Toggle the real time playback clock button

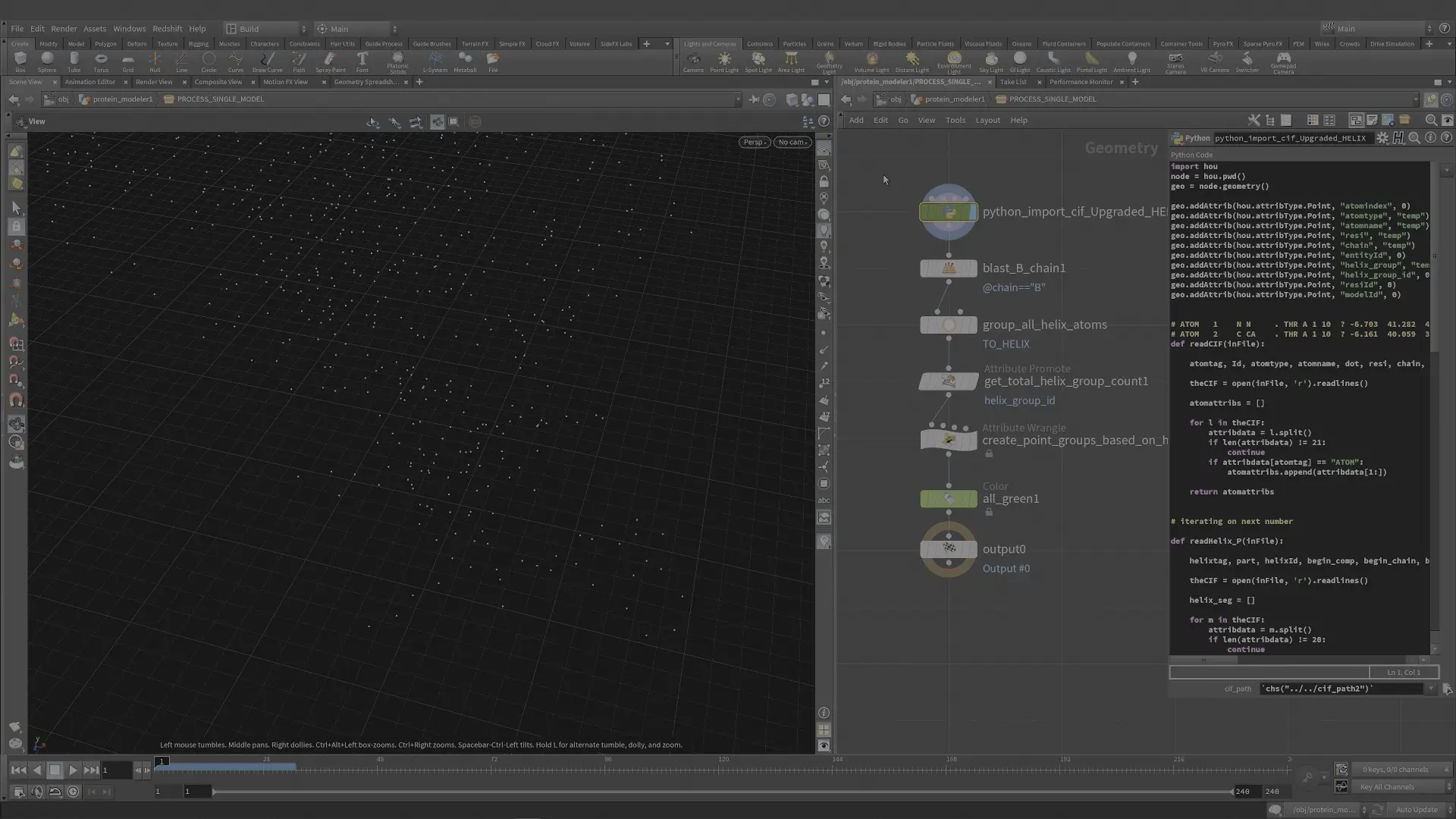(x=73, y=792)
